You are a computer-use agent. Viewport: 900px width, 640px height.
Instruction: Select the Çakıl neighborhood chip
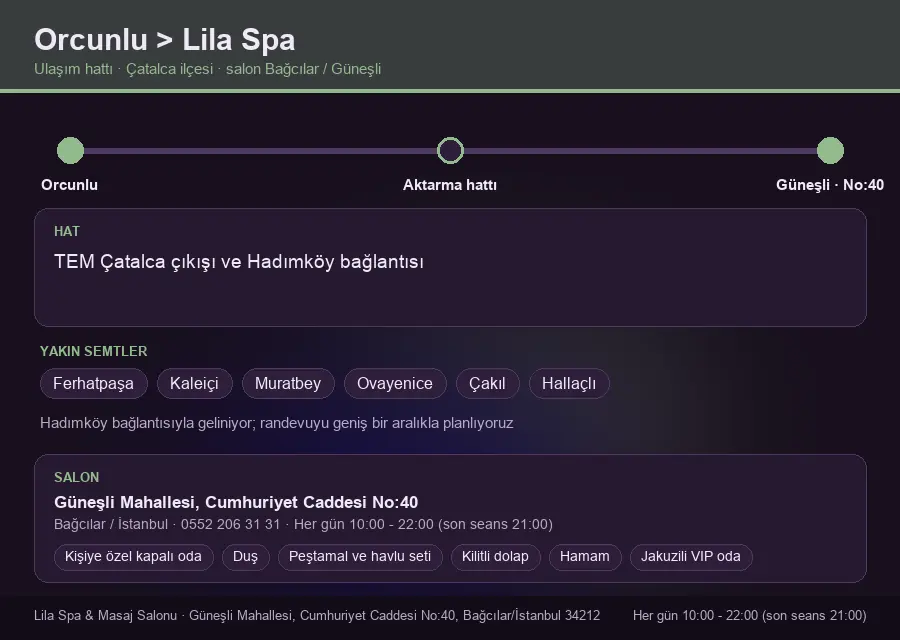coord(487,383)
